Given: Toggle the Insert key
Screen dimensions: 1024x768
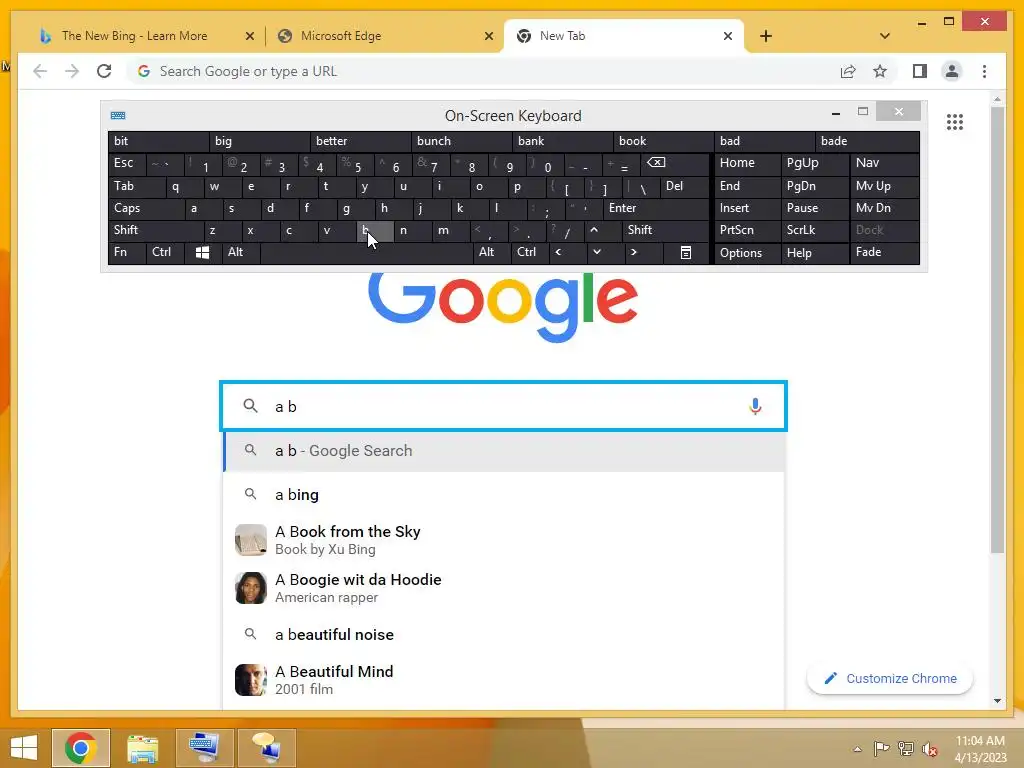Looking at the screenshot, I should [x=747, y=208].
